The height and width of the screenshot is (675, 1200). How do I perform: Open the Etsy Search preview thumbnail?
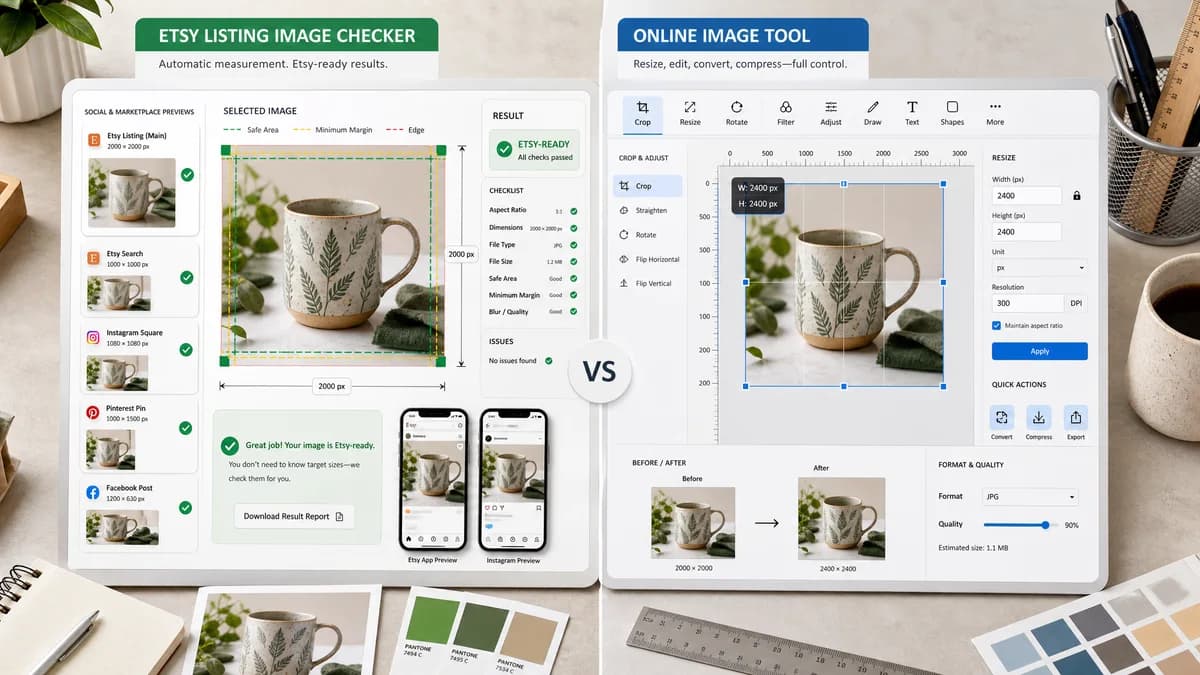[119, 293]
